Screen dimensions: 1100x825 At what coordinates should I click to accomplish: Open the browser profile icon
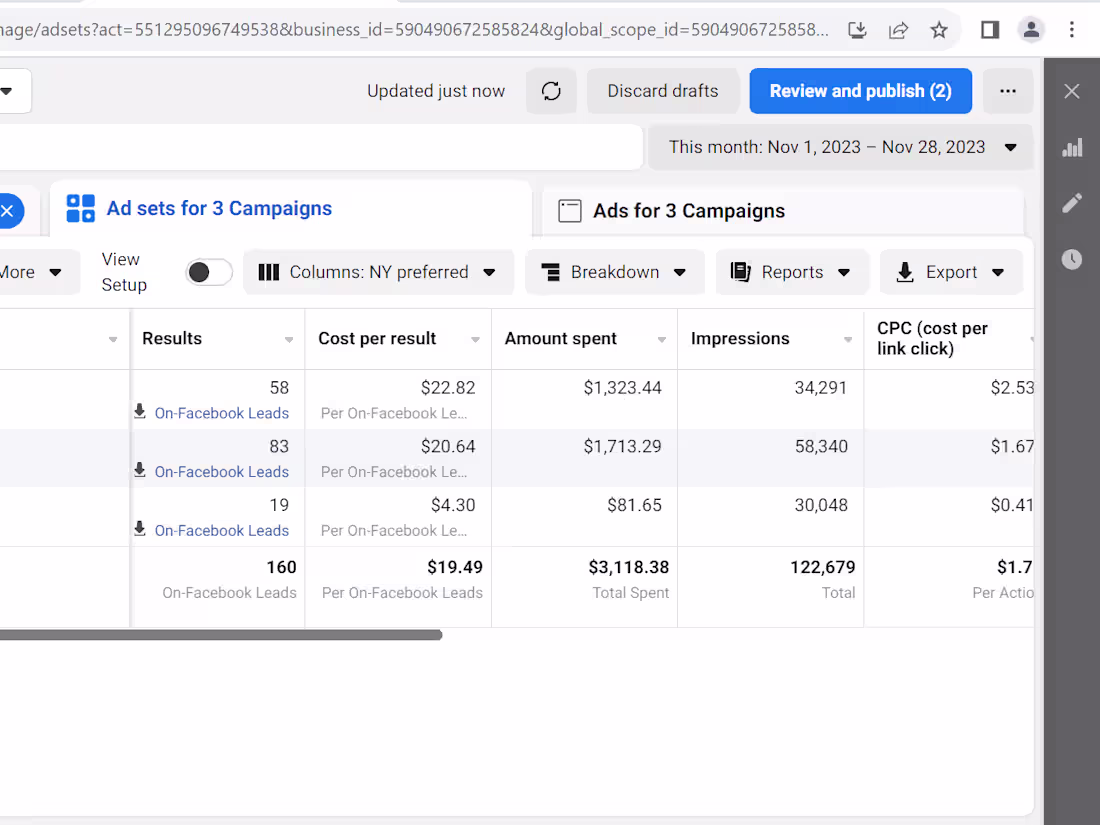(1031, 30)
